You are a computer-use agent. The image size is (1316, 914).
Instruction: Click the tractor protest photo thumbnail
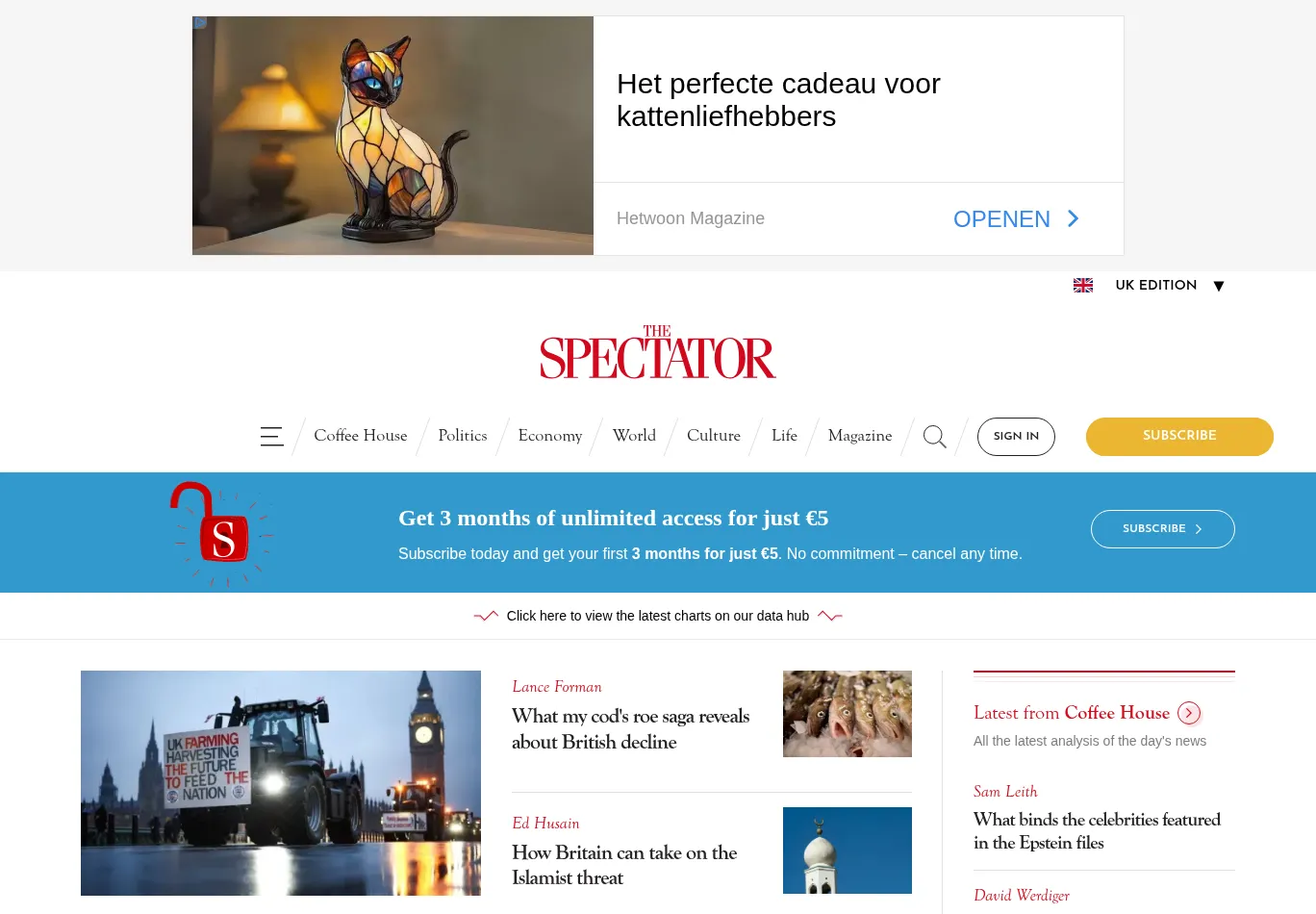(x=281, y=783)
